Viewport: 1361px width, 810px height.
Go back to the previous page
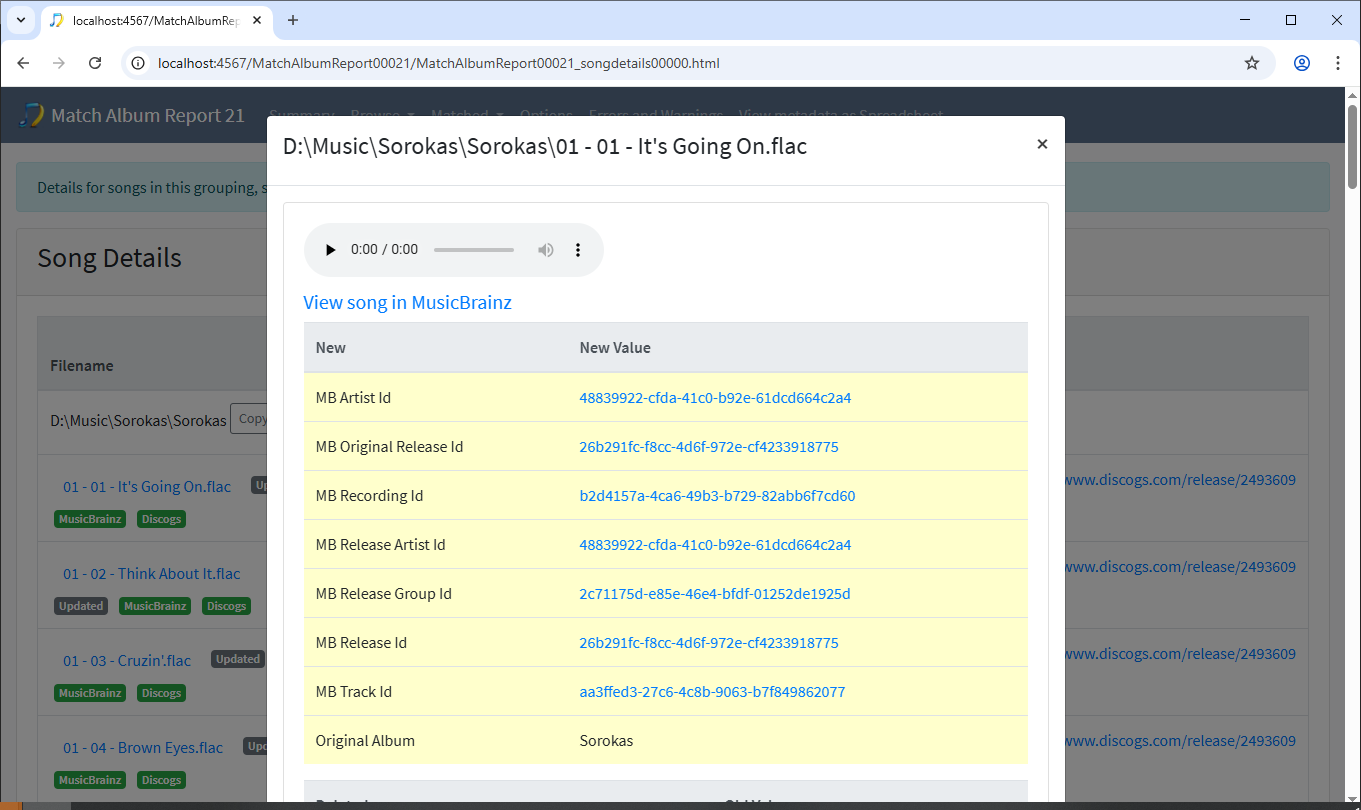24,63
